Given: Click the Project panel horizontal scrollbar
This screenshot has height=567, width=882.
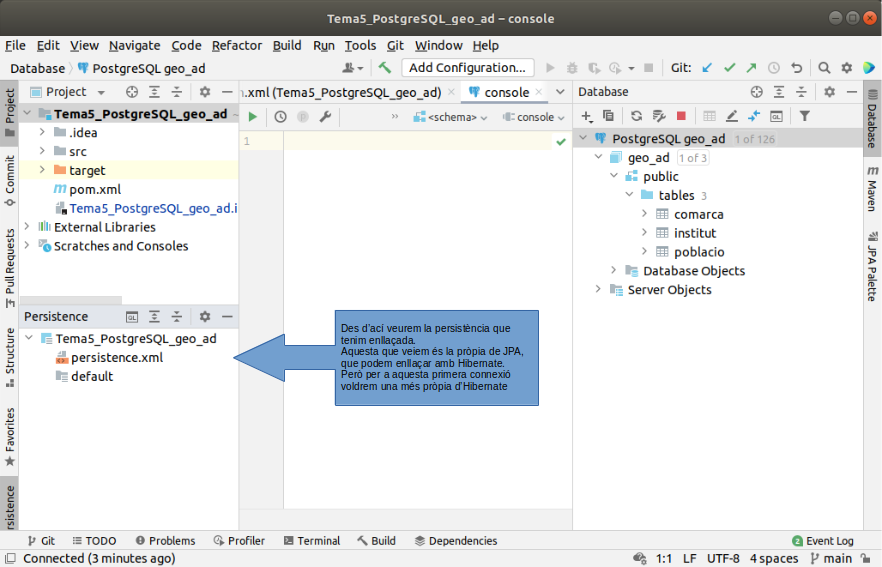Looking at the screenshot, I should click(71, 300).
